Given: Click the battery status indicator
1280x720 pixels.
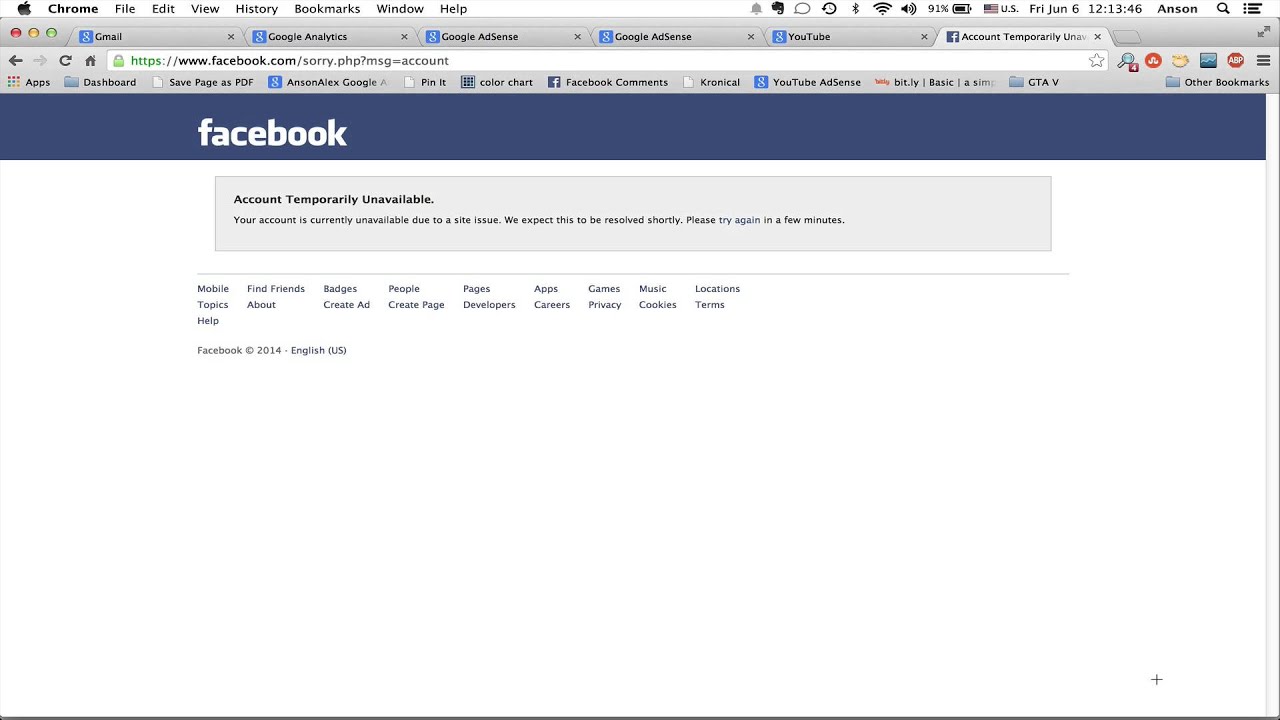Looking at the screenshot, I should coord(949,8).
